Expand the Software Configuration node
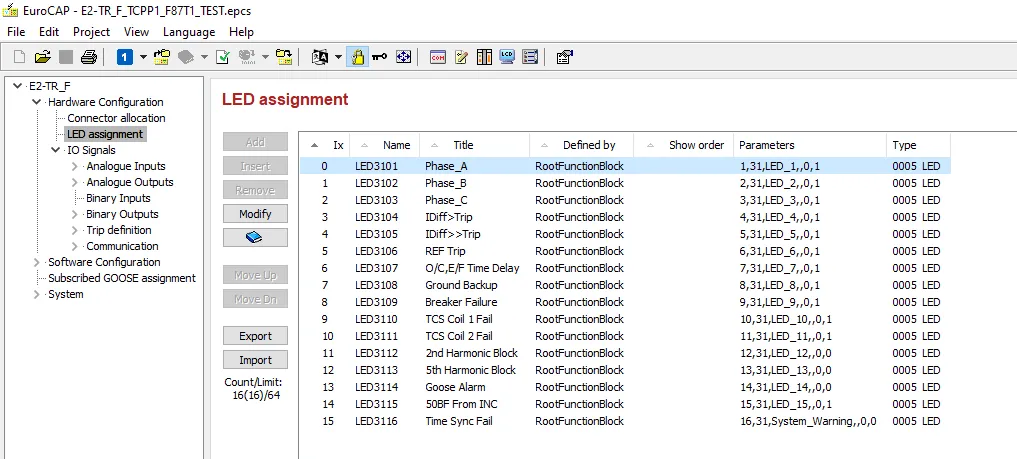This screenshot has width=1017, height=459. click(x=36, y=263)
